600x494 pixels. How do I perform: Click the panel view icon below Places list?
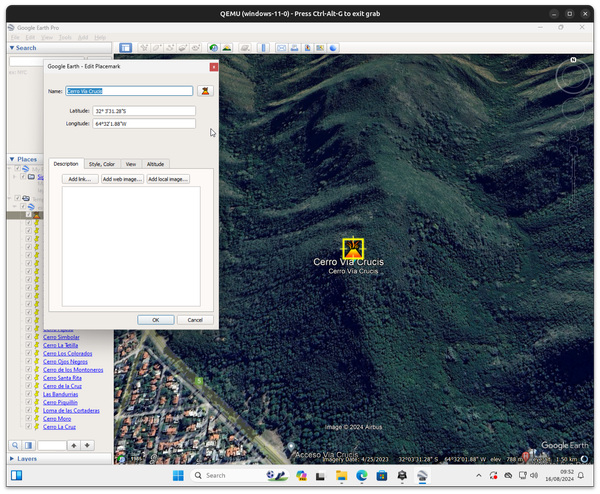coord(29,445)
